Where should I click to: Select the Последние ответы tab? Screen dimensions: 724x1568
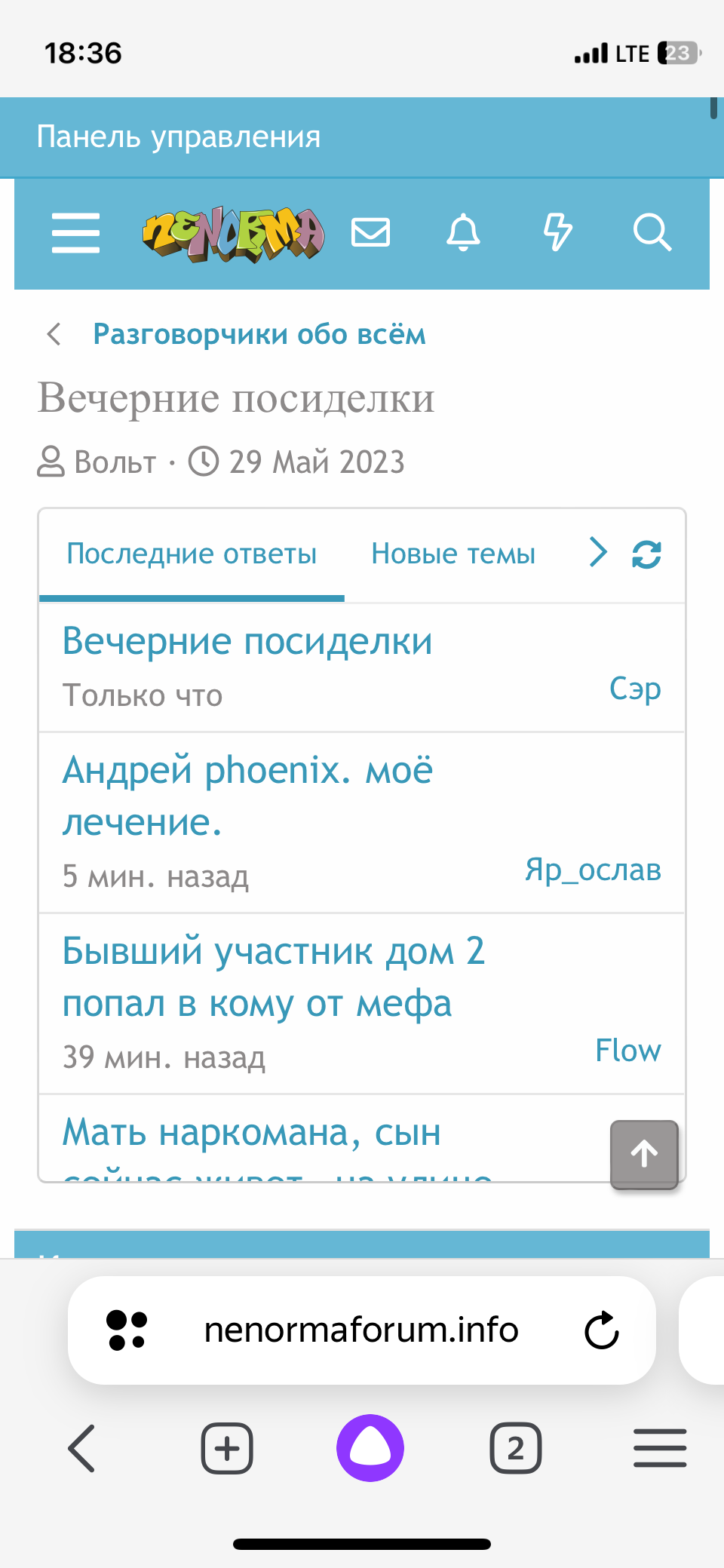(192, 554)
